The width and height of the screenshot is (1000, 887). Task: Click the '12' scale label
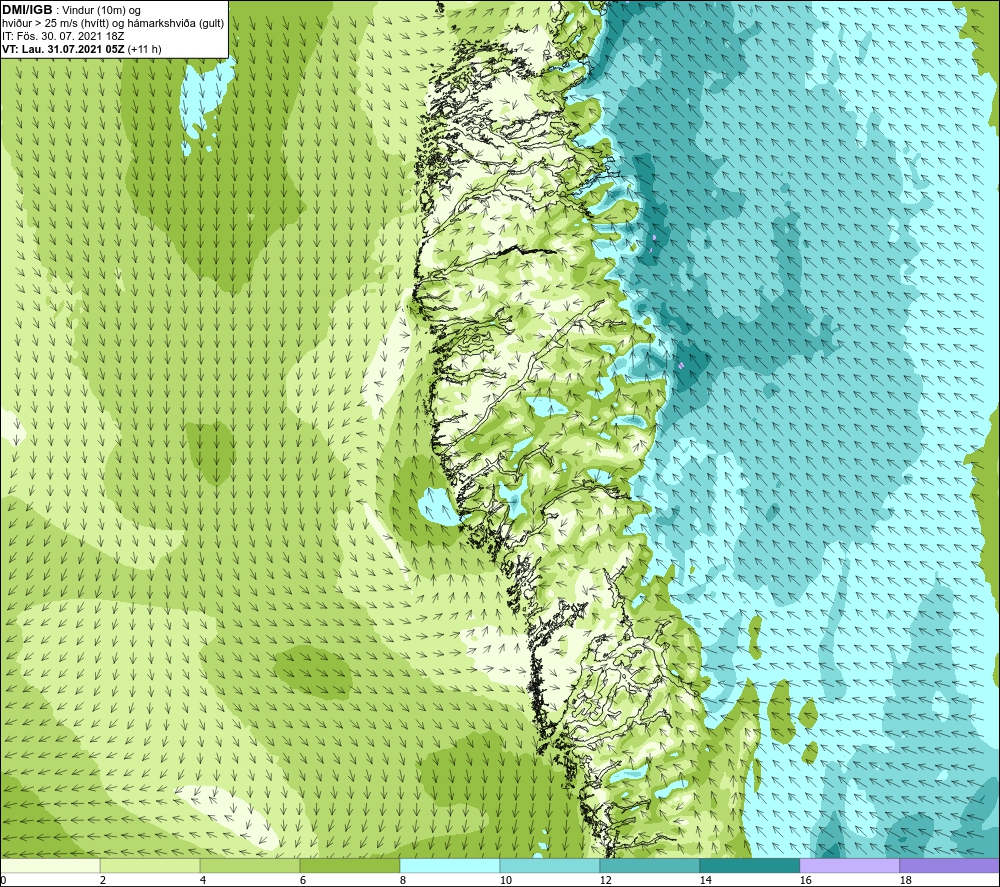pos(605,880)
